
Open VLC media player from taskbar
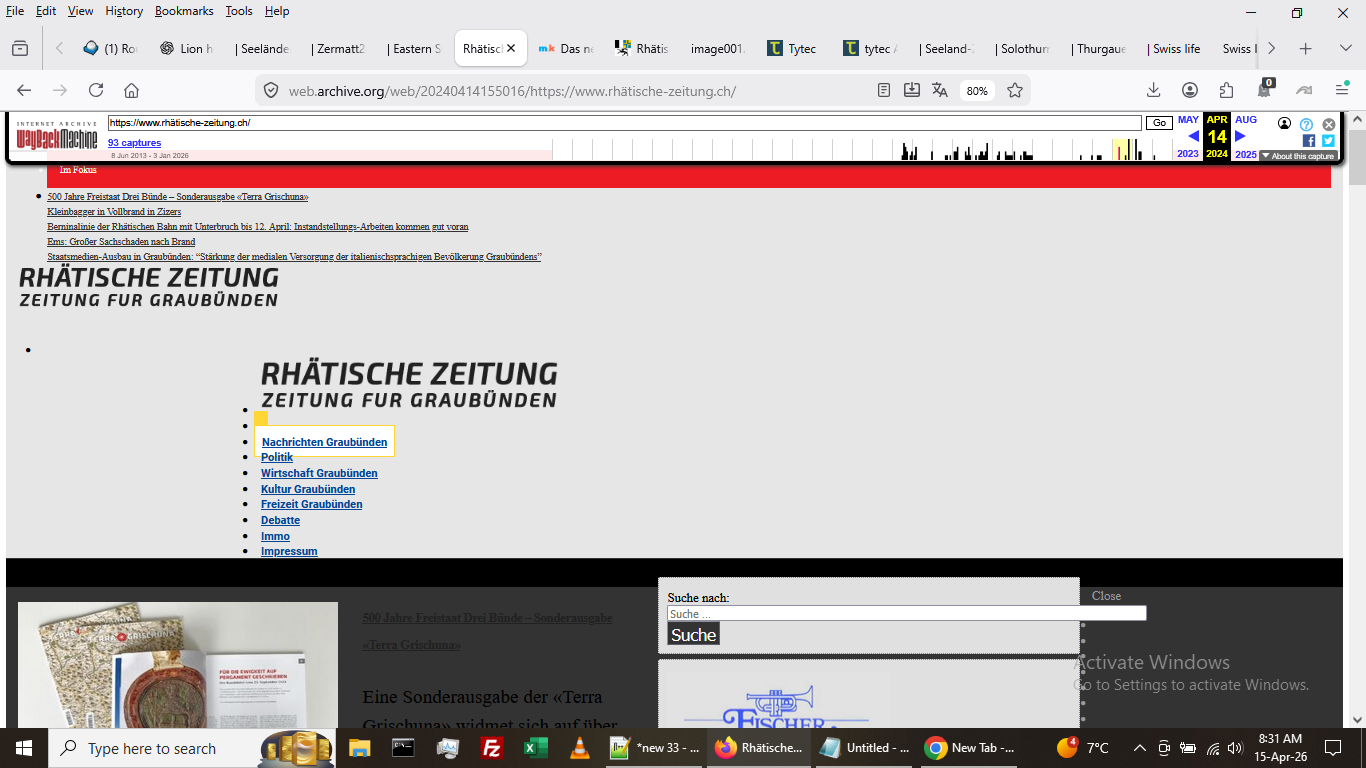click(x=580, y=748)
